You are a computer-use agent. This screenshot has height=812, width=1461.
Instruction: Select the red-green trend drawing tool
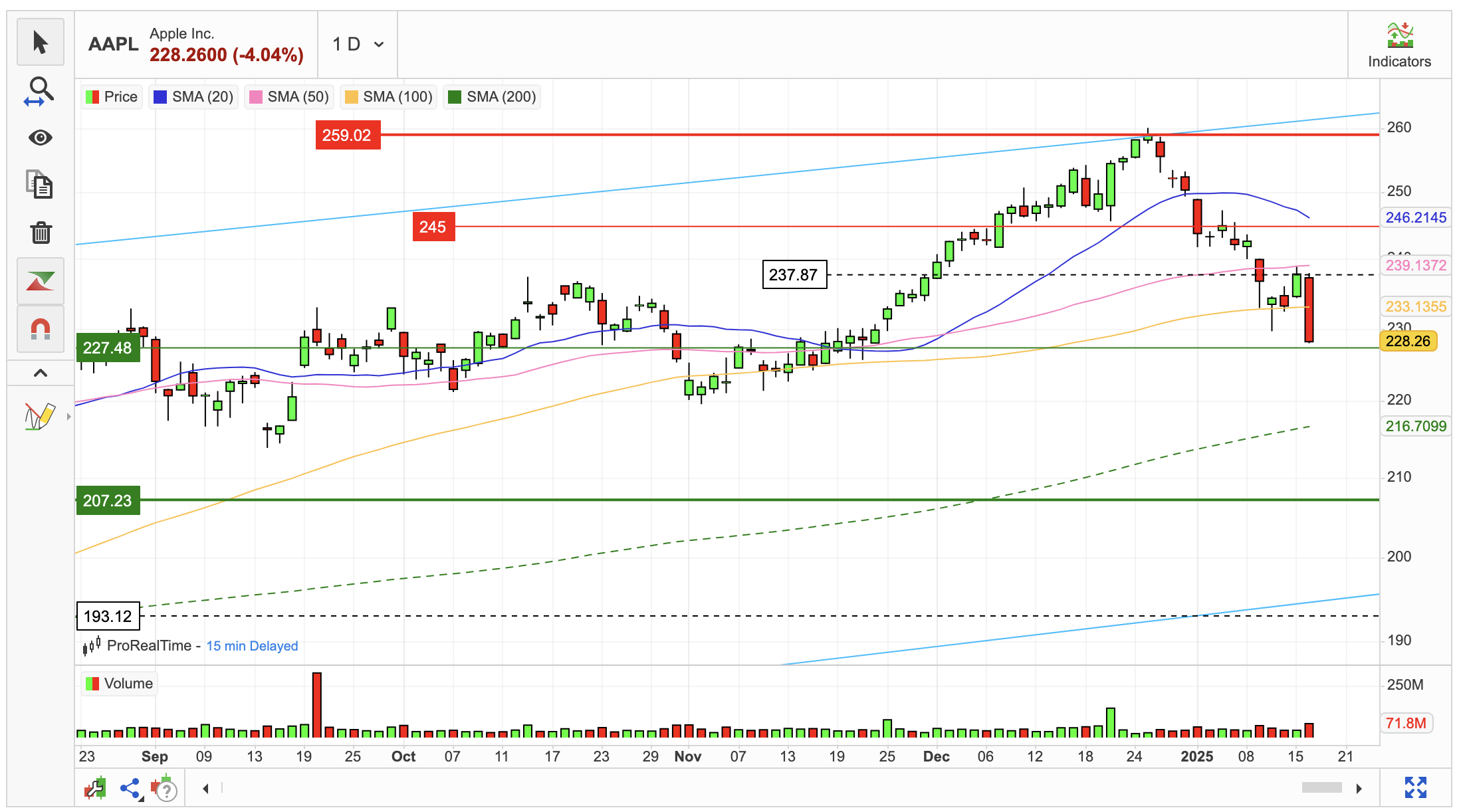click(x=41, y=281)
